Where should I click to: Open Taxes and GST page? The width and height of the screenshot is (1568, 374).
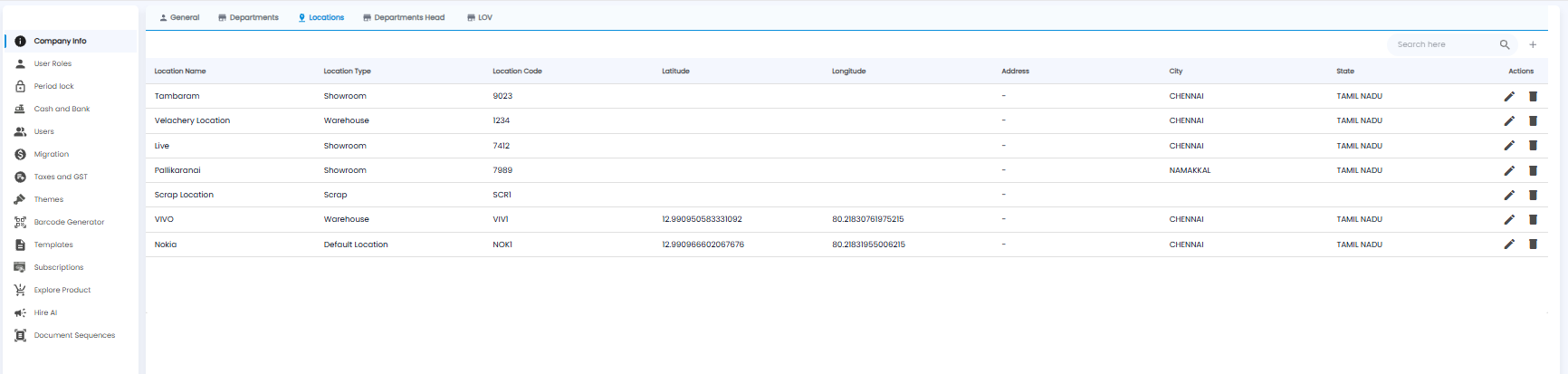click(x=61, y=177)
